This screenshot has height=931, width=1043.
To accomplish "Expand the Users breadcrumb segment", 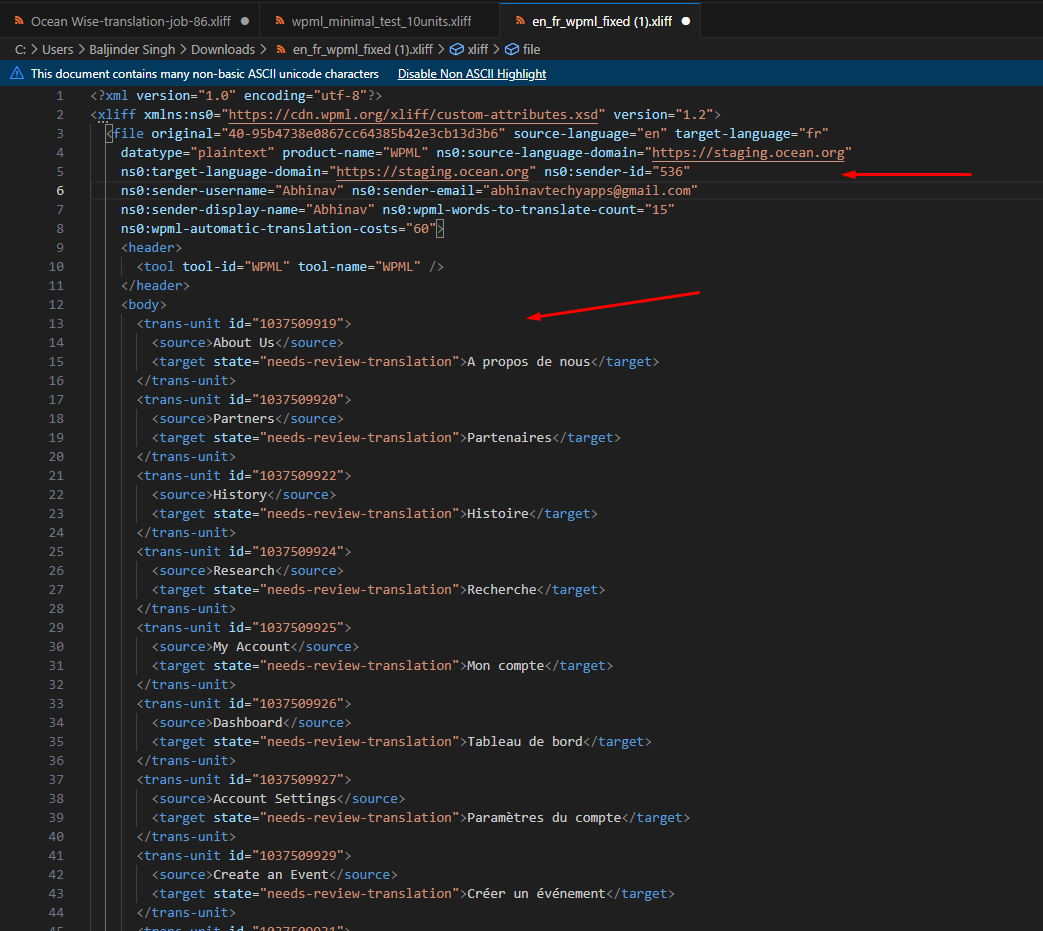I will tap(58, 49).
